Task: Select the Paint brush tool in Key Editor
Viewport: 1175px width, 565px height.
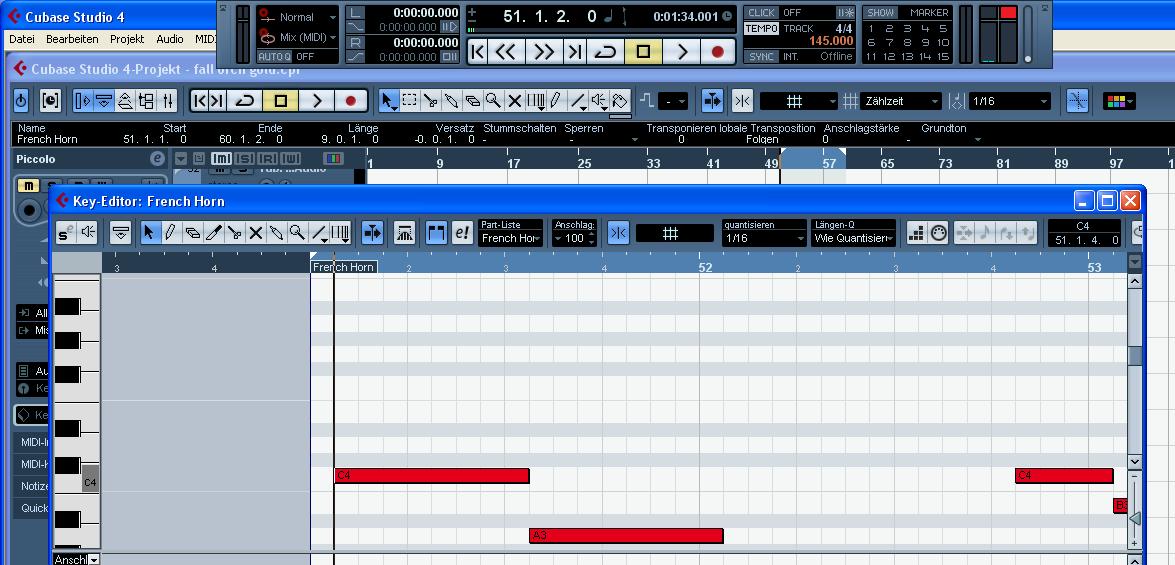Action: (x=214, y=233)
